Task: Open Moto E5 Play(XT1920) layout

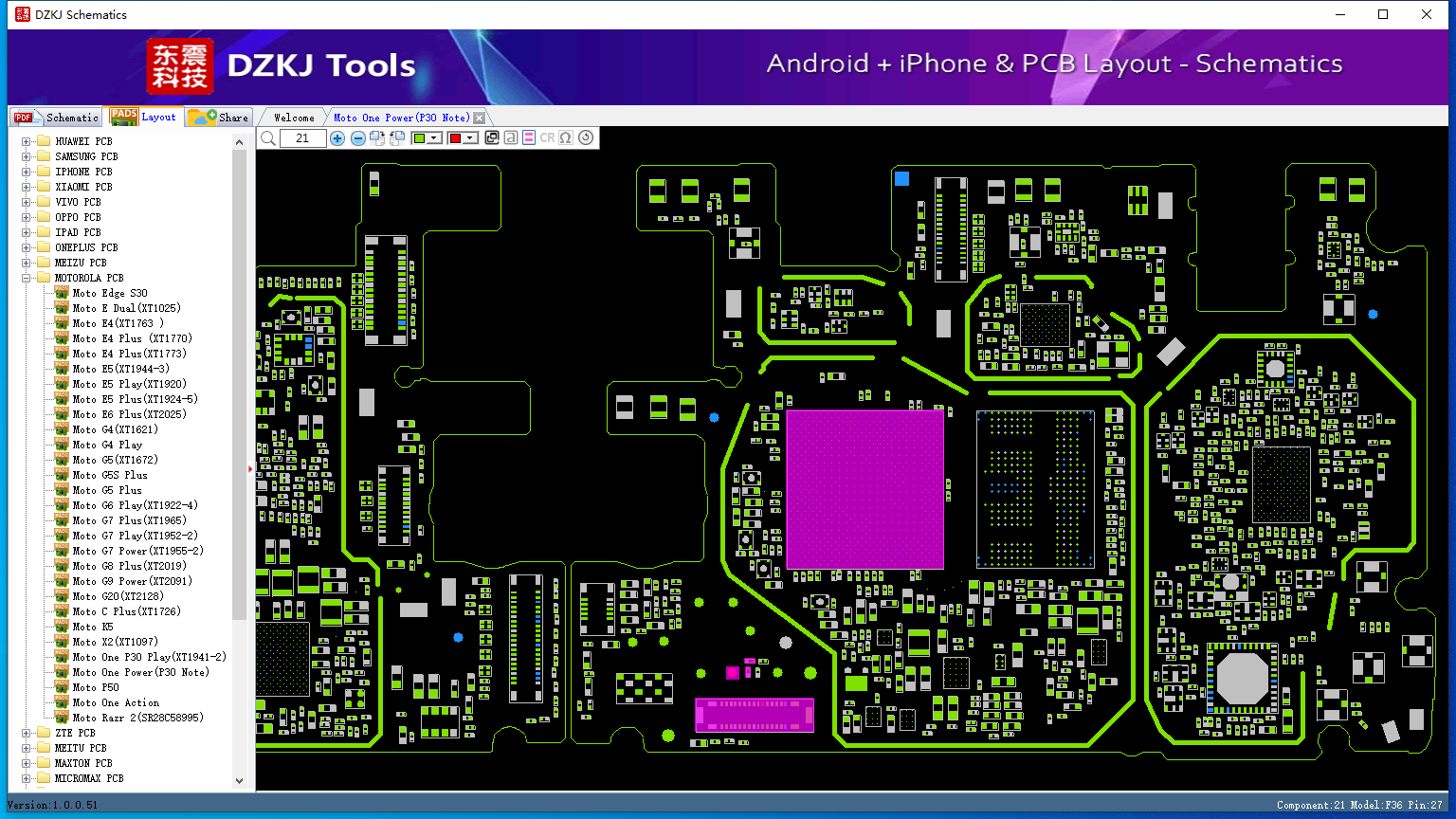Action: [x=129, y=384]
